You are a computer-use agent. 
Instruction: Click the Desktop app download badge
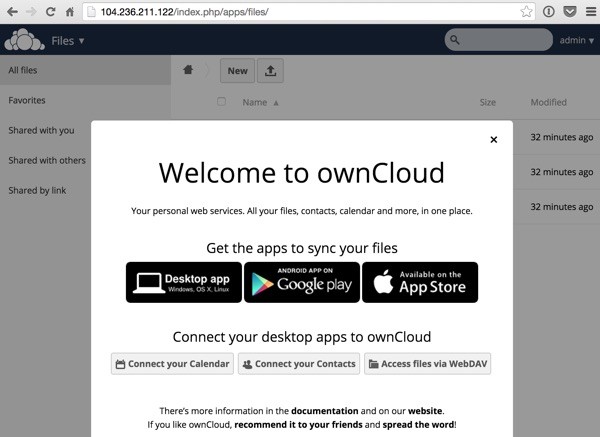tap(184, 282)
